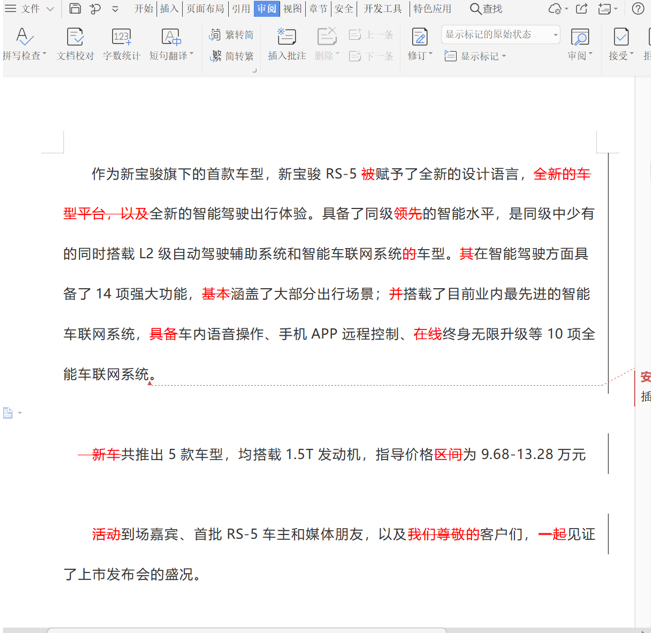The height and width of the screenshot is (633, 651).
Task: Click inserted text 我们尊敬的
Action: coord(443,534)
